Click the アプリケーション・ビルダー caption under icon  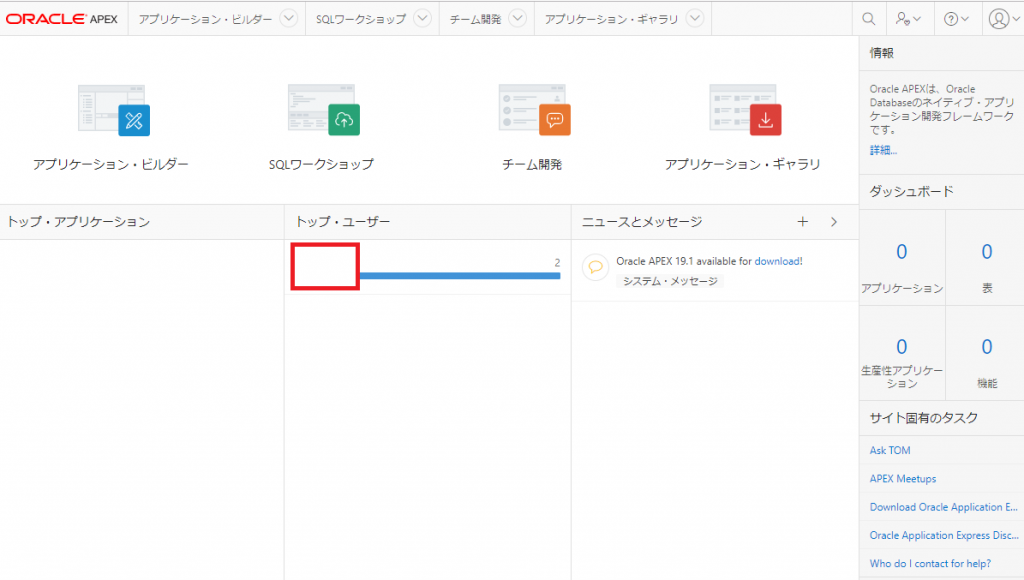coord(111,165)
